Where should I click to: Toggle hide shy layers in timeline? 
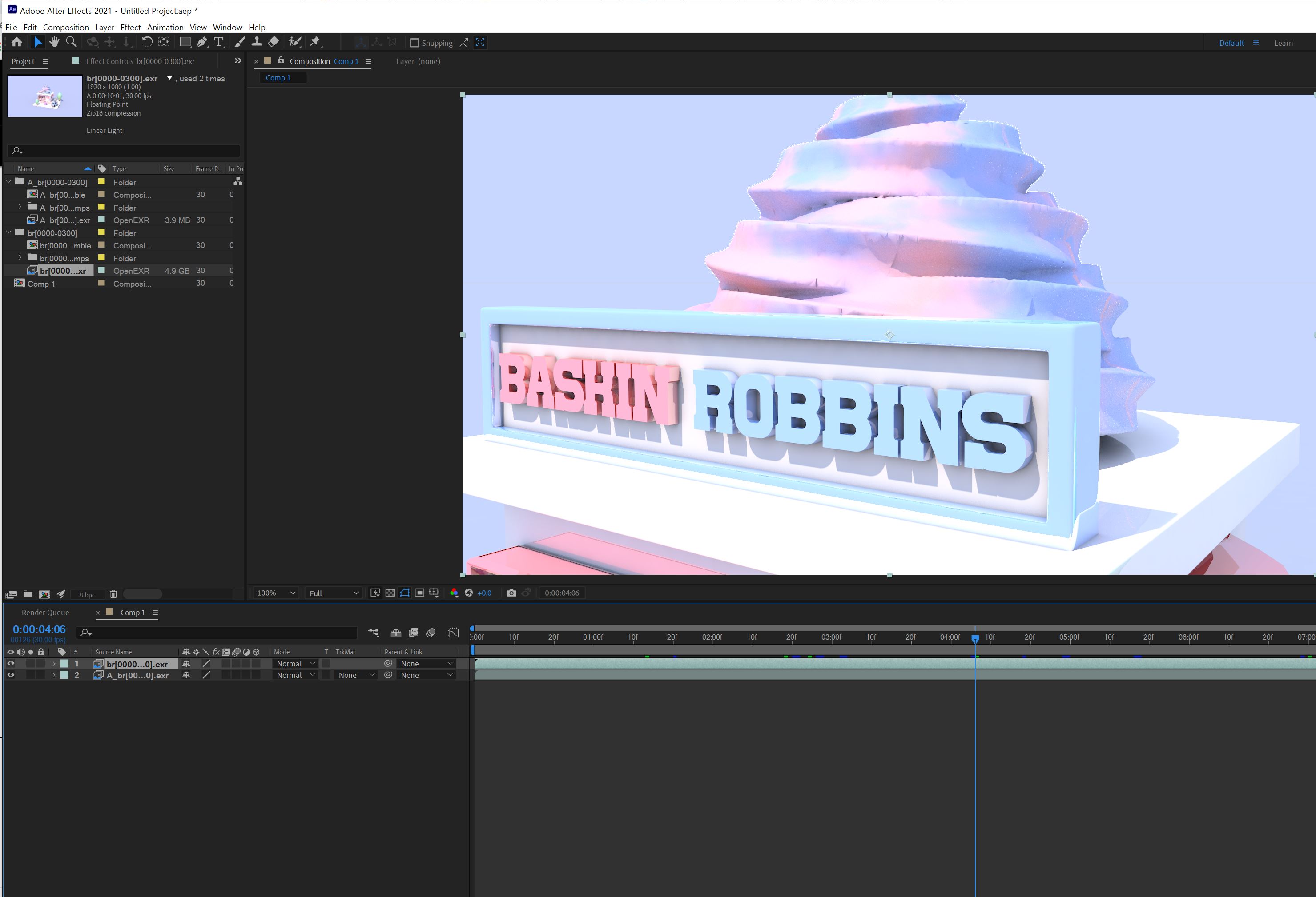pos(396,633)
